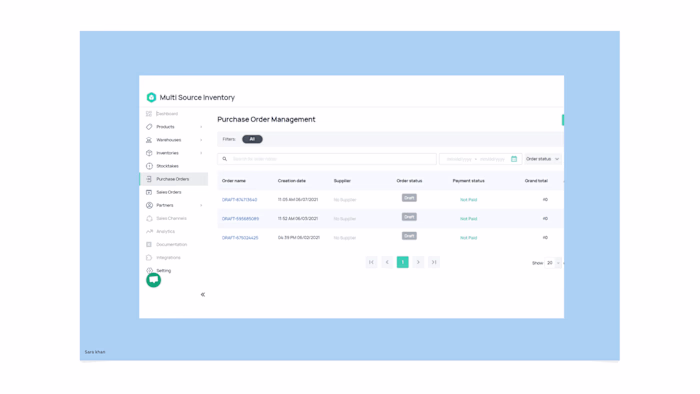Click the start date input field
This screenshot has width=700, height=394.
459,159
